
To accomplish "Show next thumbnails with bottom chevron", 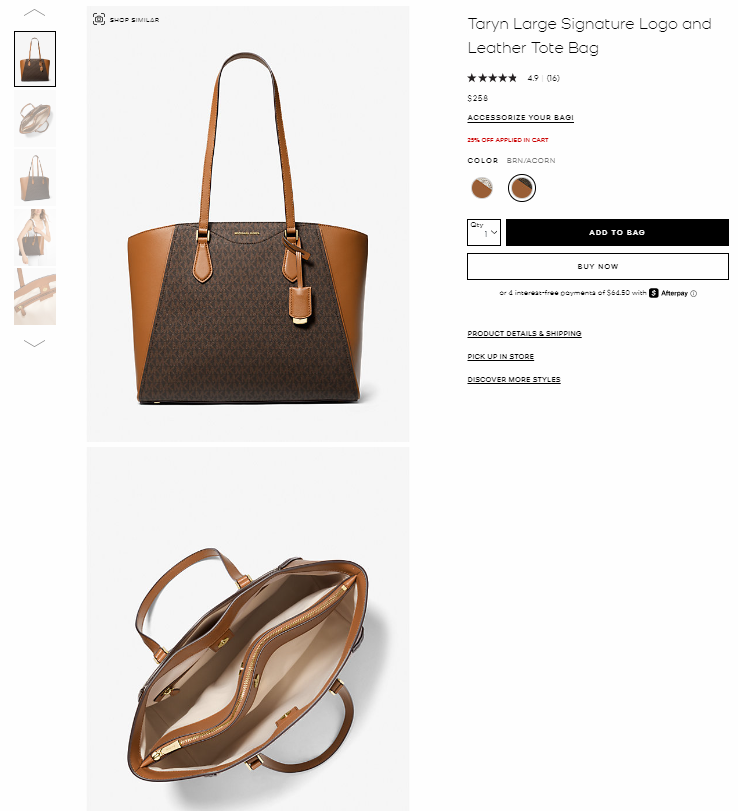I will coord(35,343).
